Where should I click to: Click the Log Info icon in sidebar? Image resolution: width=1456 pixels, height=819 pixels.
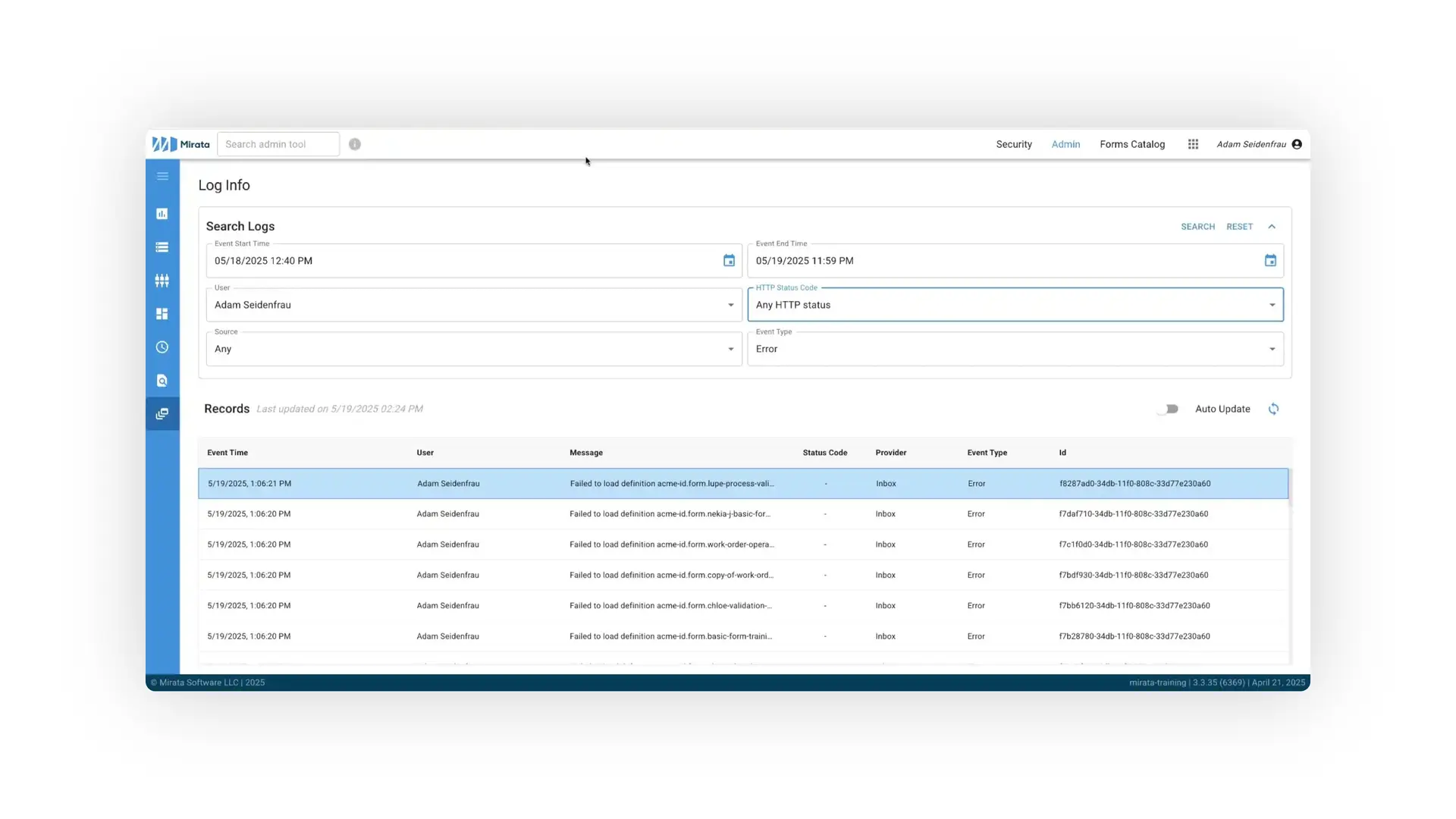[x=162, y=413]
